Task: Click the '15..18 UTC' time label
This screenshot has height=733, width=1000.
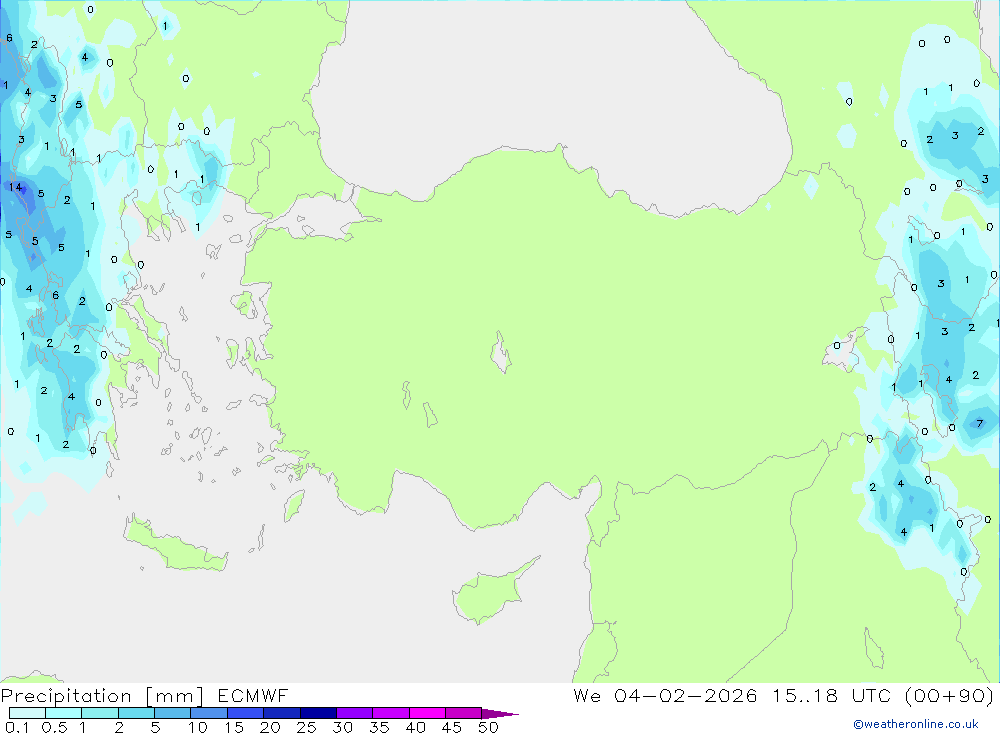Action: (x=832, y=696)
